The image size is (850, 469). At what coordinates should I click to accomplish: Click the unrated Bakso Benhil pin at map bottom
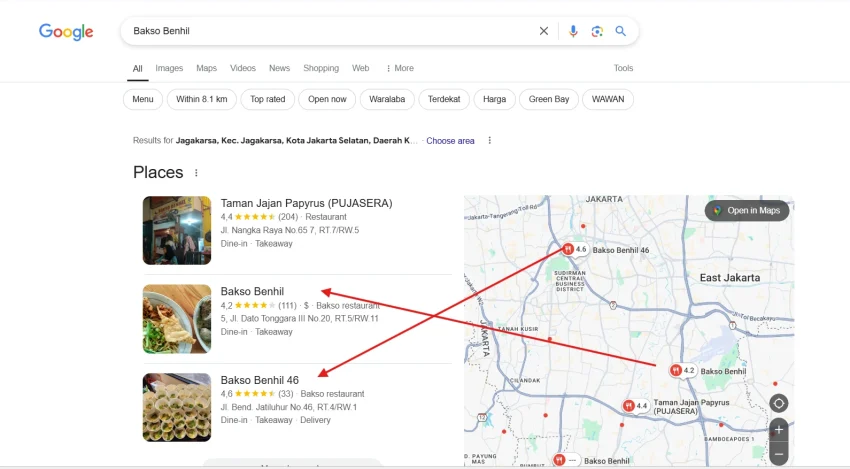coord(559,460)
